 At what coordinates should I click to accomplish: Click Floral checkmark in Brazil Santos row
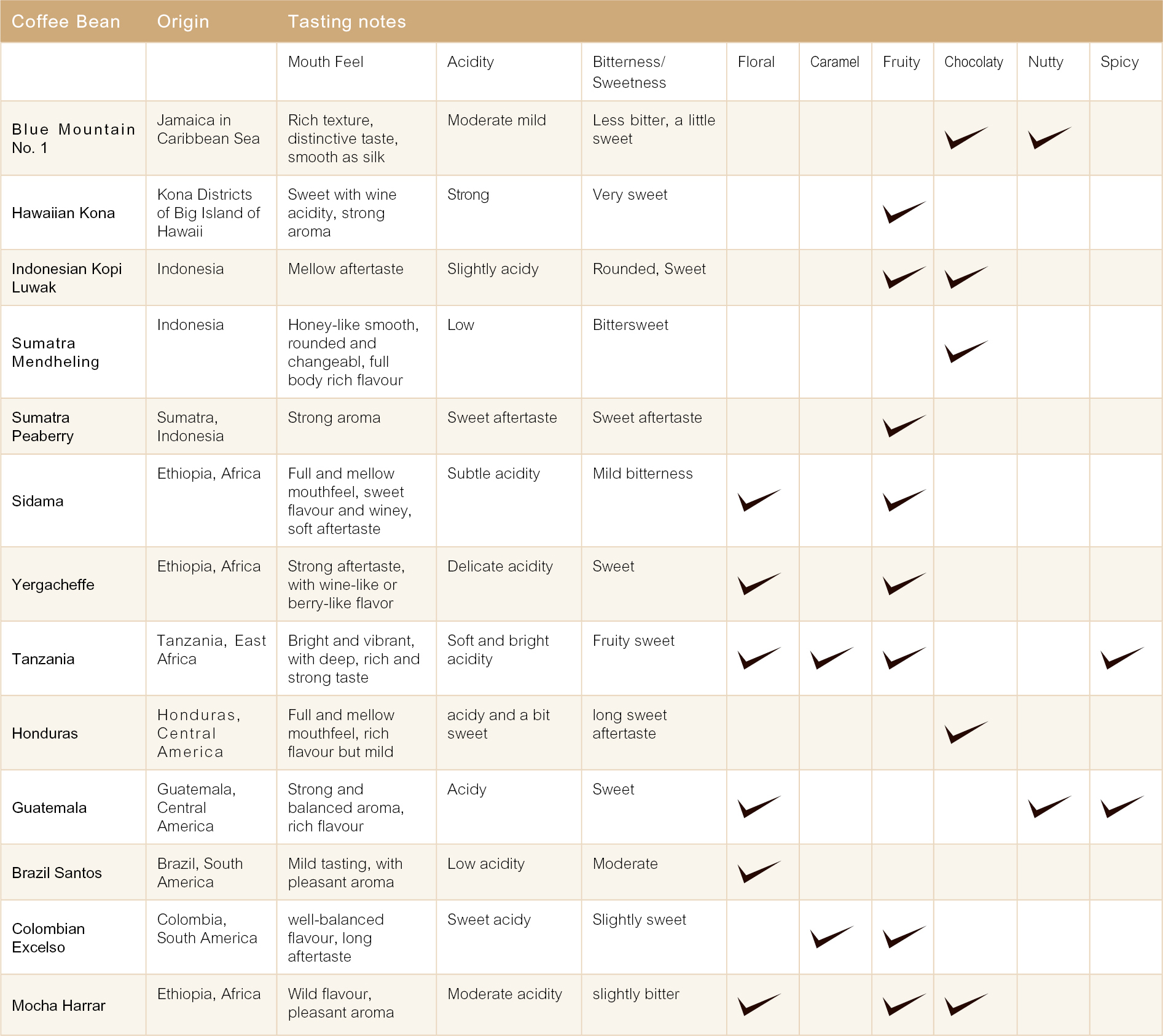[759, 873]
